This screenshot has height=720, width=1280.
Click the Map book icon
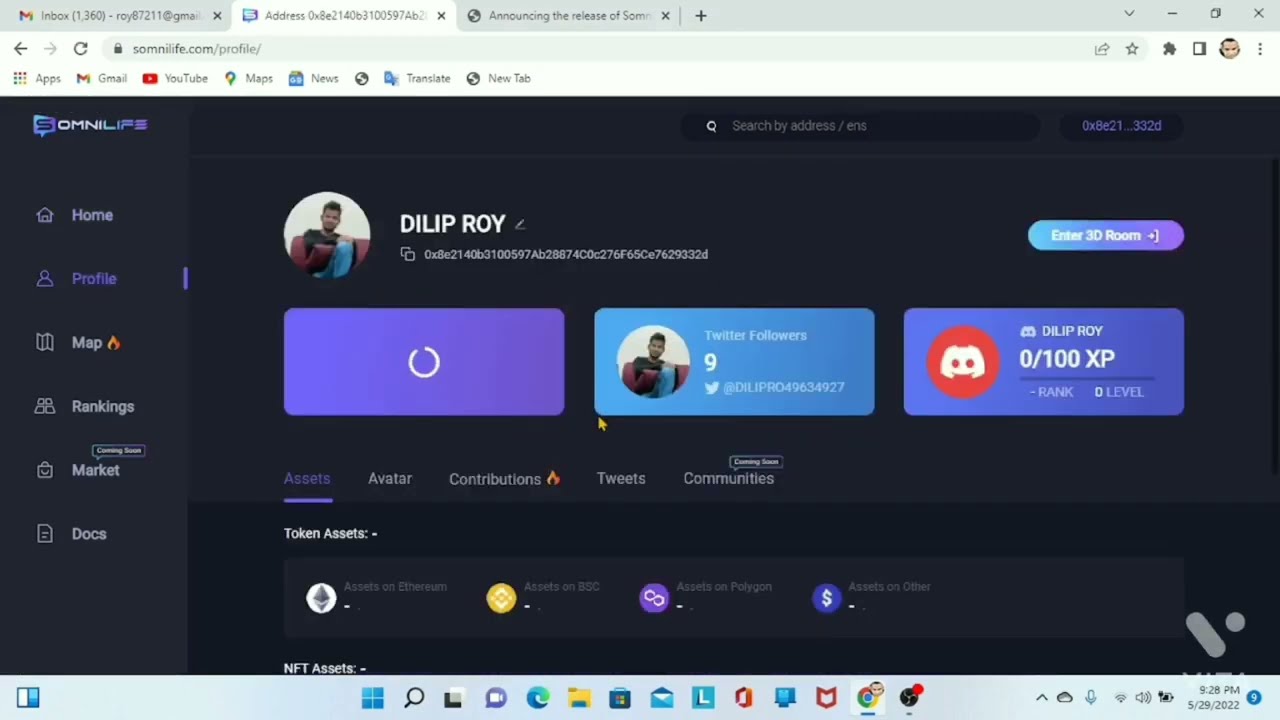(45, 342)
